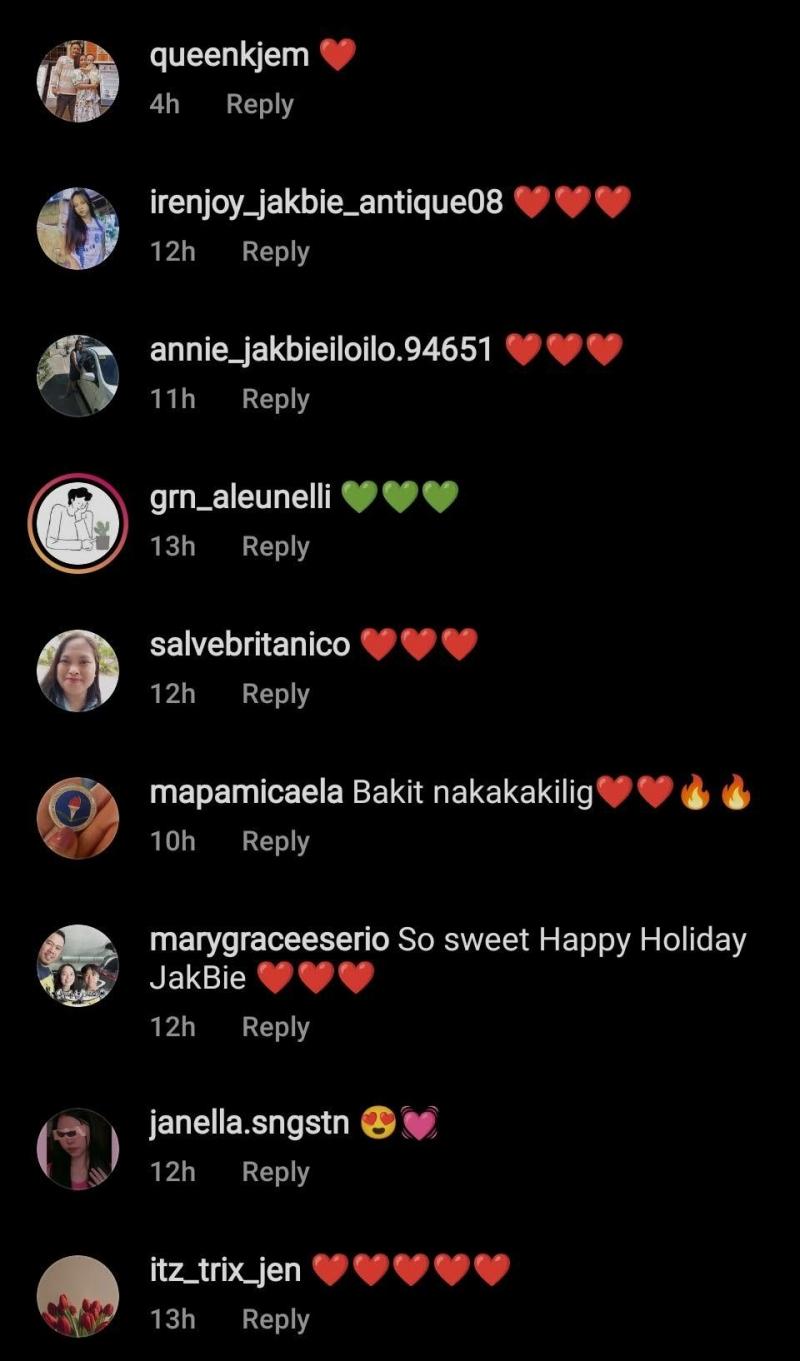Viewport: 800px width, 1361px height.
Task: Reply to itz_trix_jen's comment
Action: 275,1320
